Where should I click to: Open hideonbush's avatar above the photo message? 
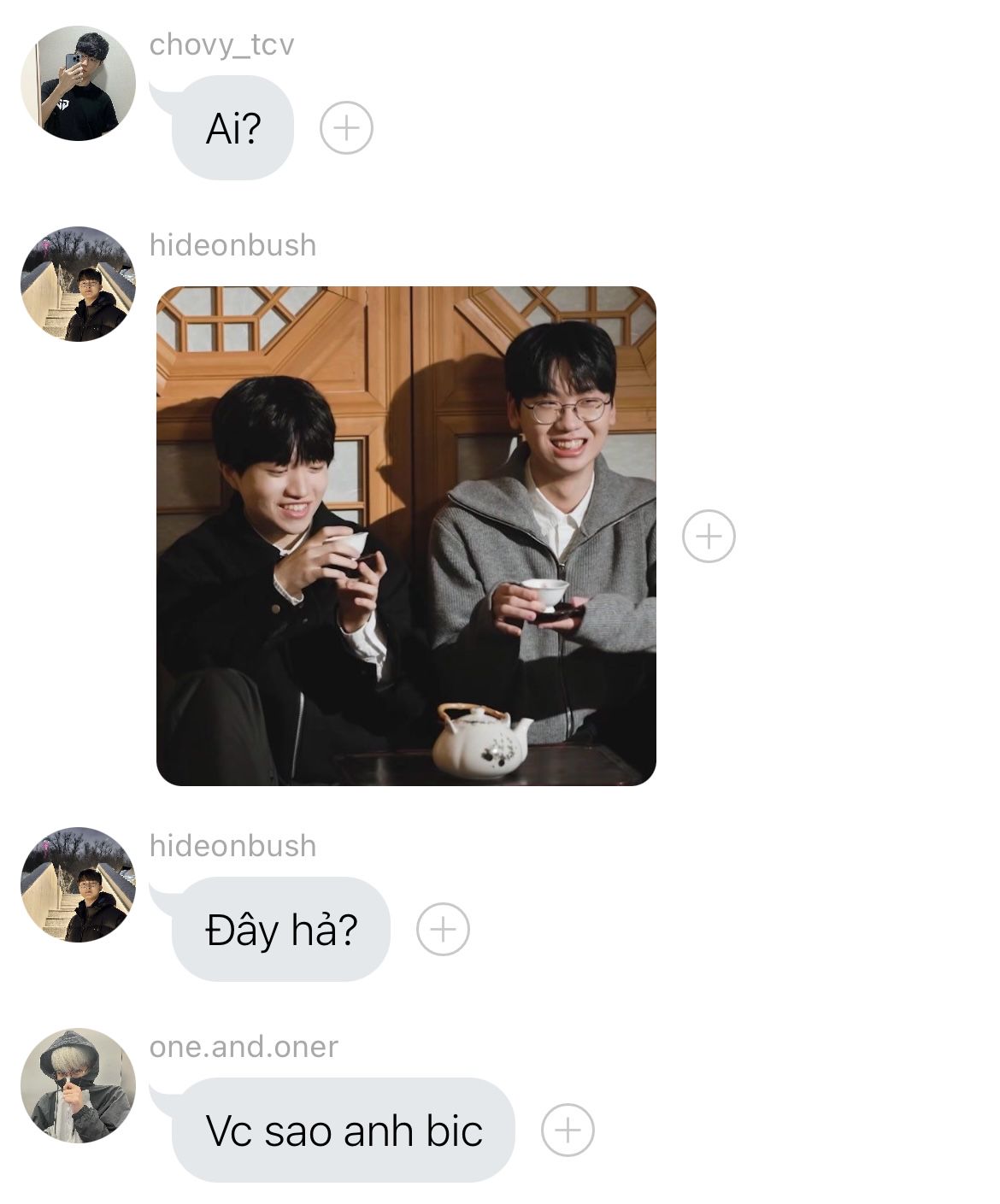tap(78, 284)
